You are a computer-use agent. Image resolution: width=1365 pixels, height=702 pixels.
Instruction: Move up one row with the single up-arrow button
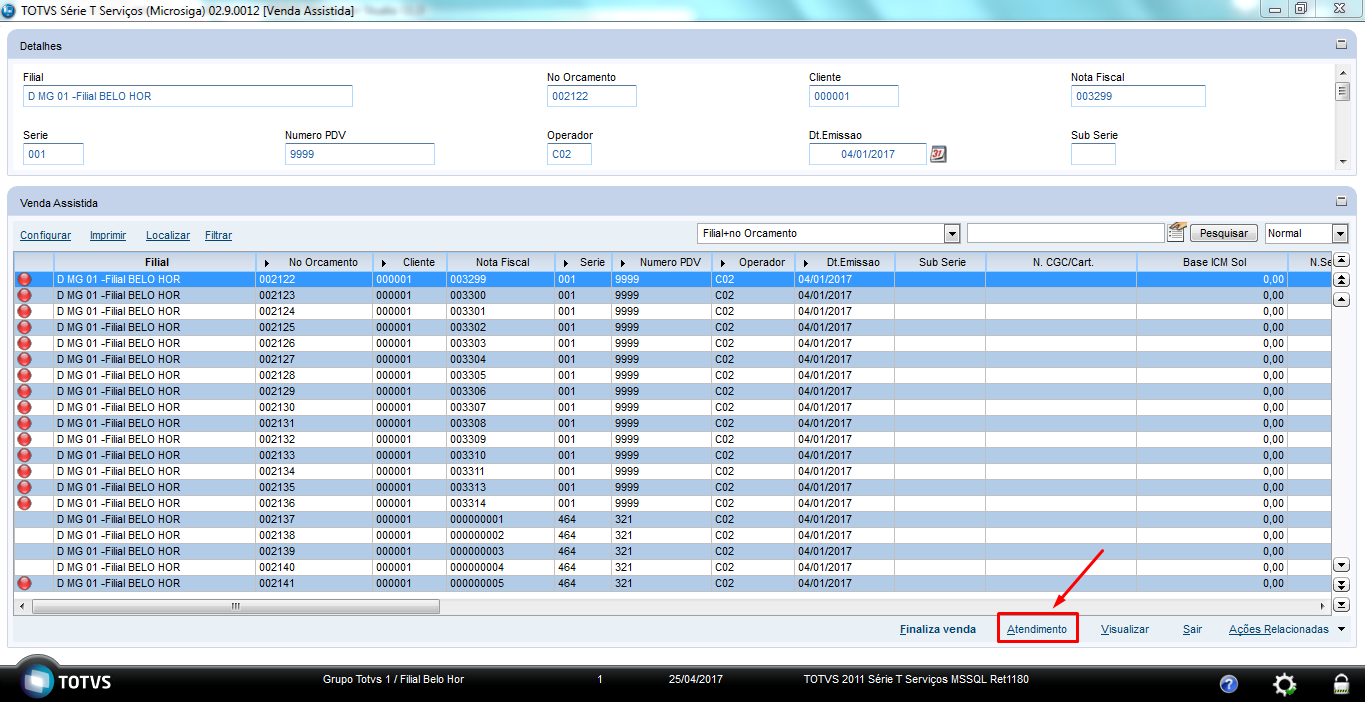1342,299
